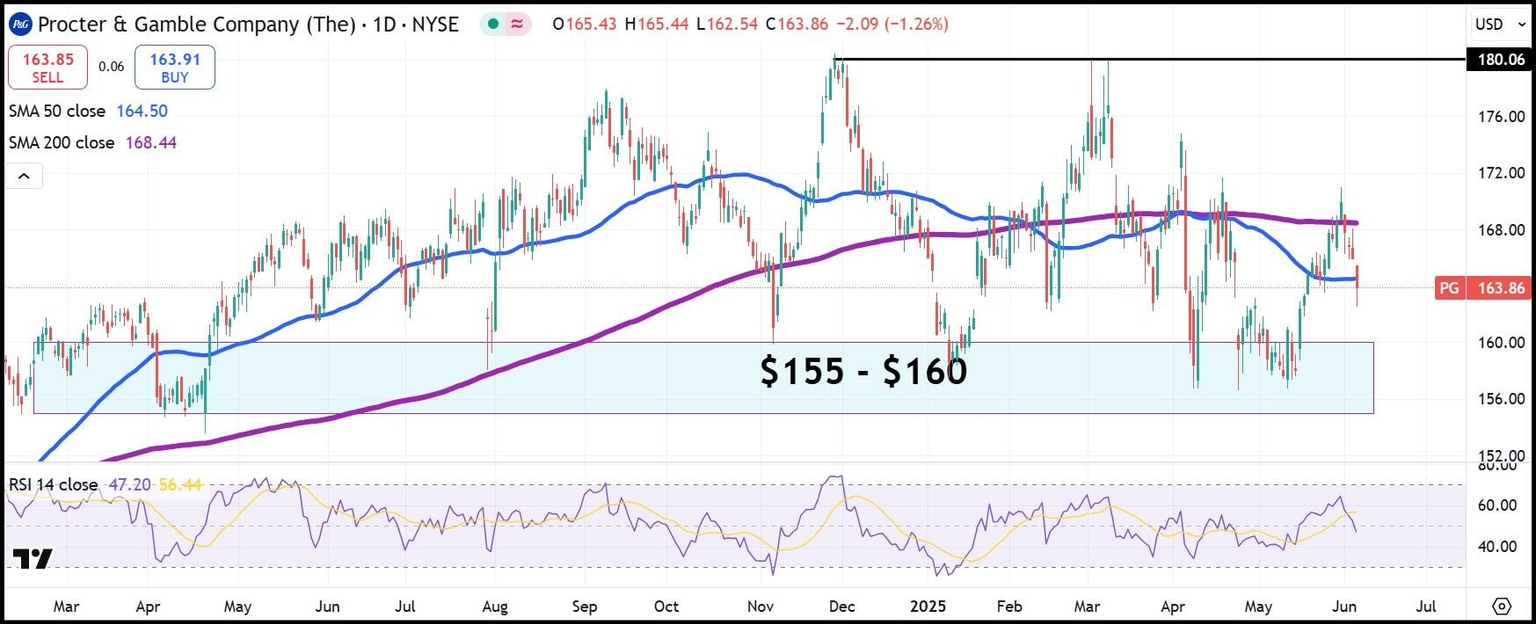Open the USD currency dropdown
The width and height of the screenshot is (1536, 624).
coord(1491,24)
